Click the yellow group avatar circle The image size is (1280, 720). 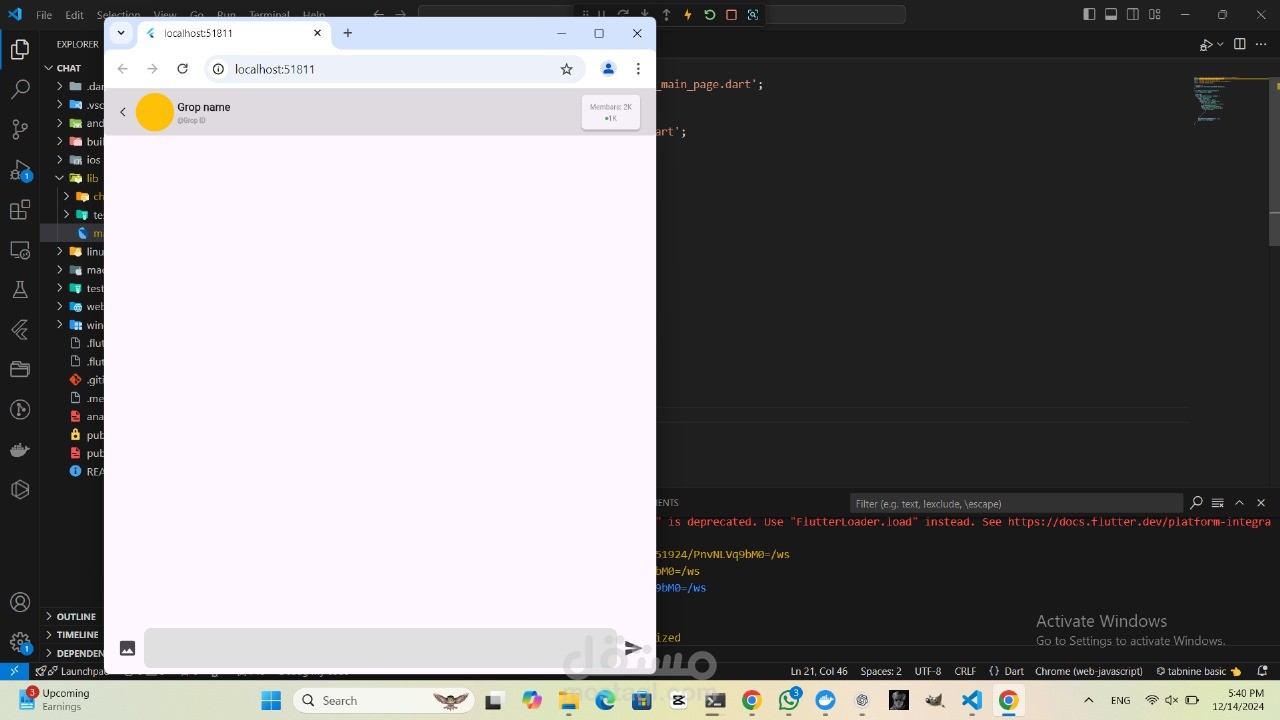click(155, 112)
